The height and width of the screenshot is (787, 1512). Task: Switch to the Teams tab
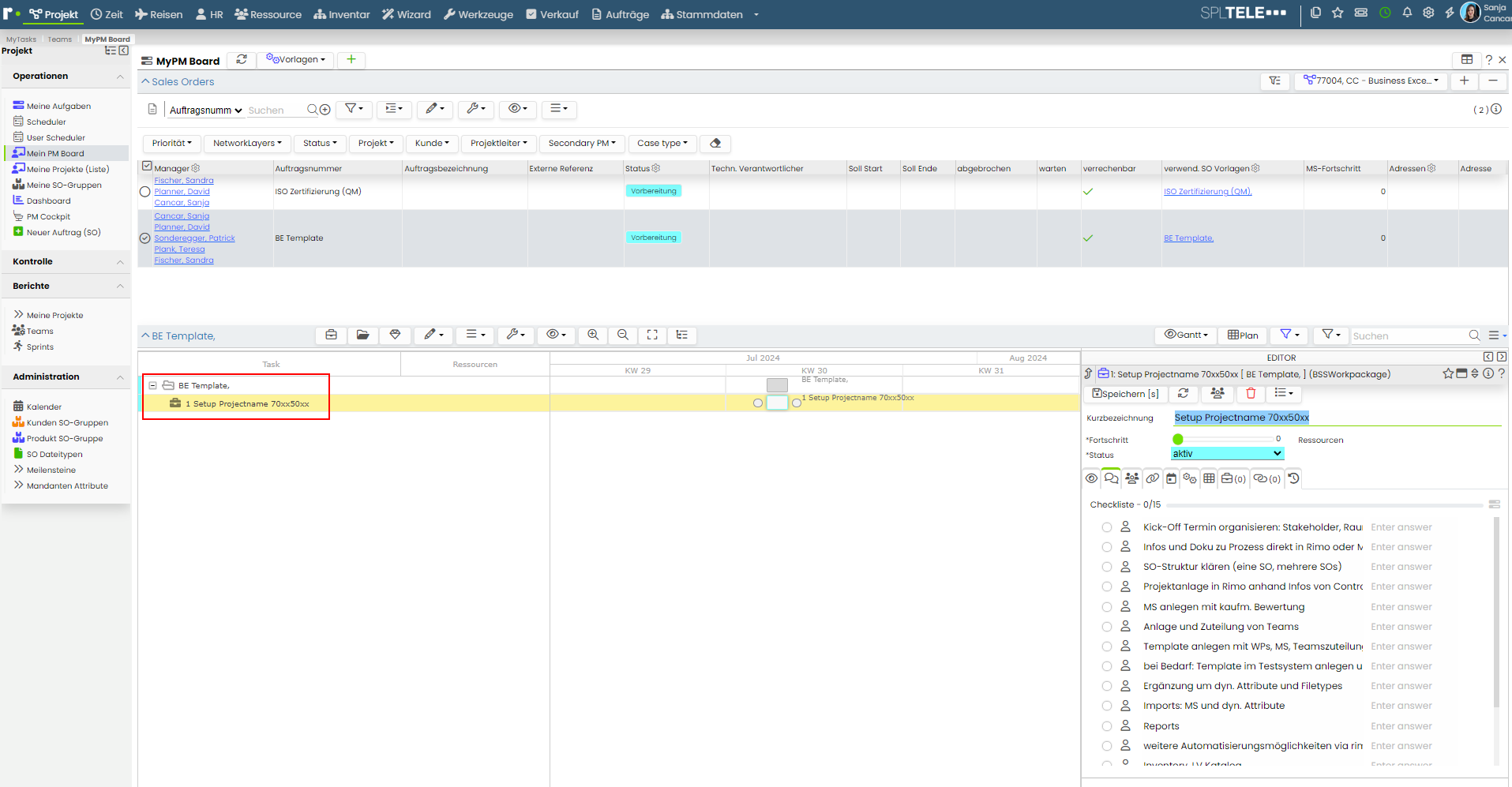click(59, 39)
